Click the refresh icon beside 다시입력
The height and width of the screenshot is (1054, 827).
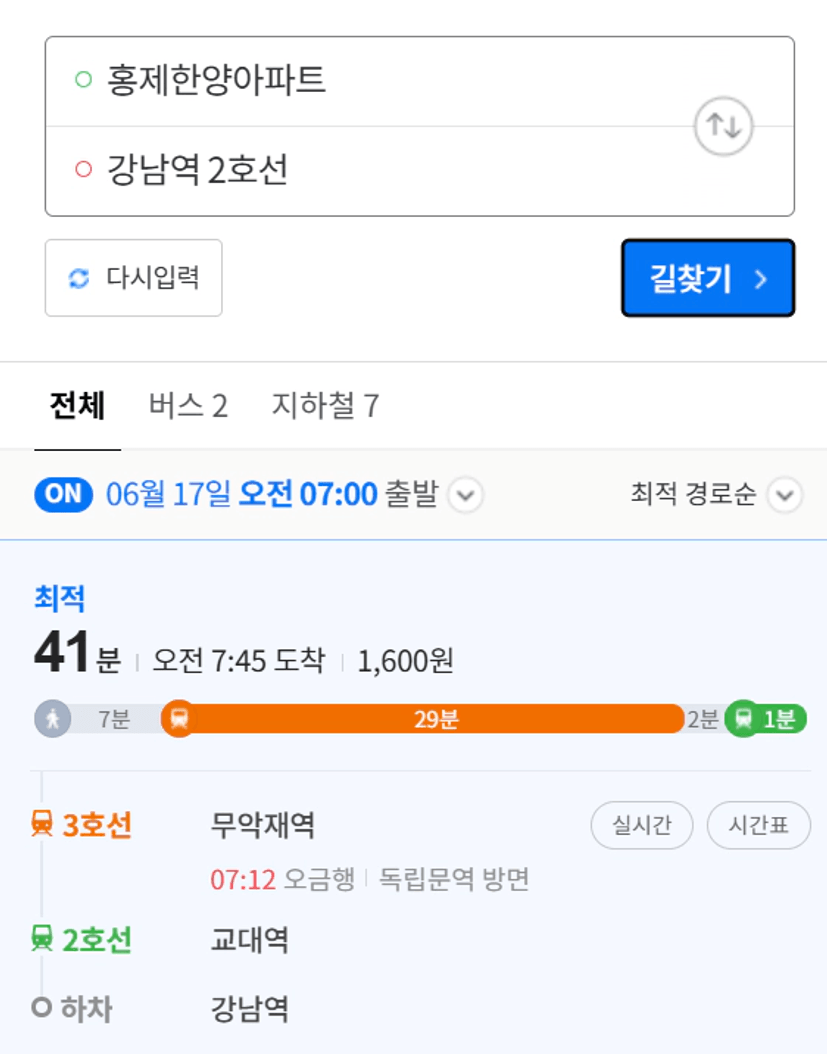tap(79, 278)
